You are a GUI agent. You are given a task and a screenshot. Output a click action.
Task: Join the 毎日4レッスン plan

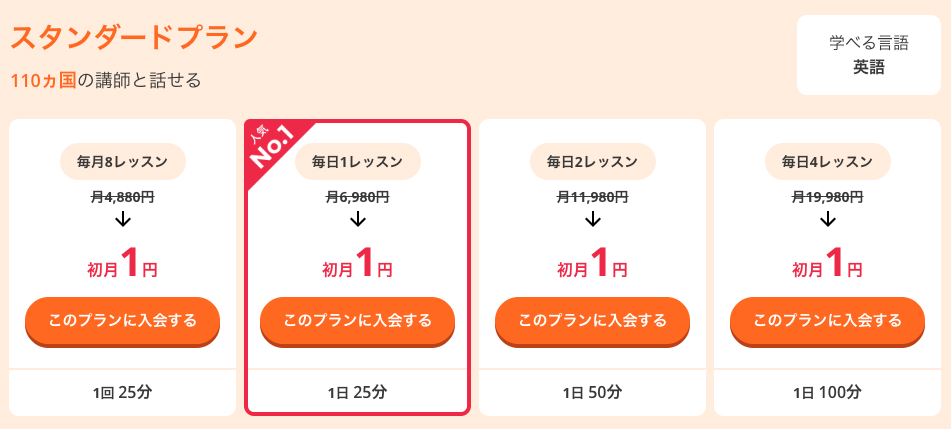[828, 322]
